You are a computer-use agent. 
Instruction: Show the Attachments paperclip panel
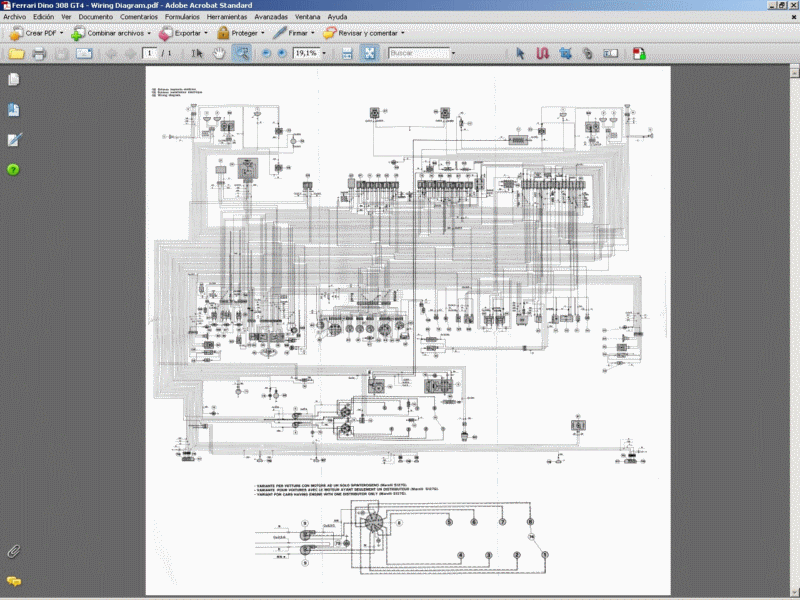(14, 552)
